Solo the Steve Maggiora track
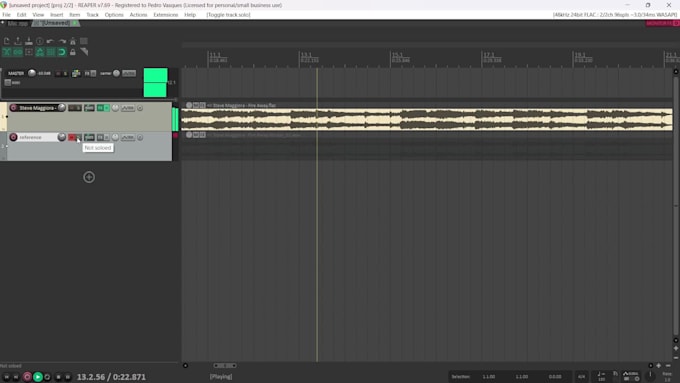680x383 pixels. [78, 108]
